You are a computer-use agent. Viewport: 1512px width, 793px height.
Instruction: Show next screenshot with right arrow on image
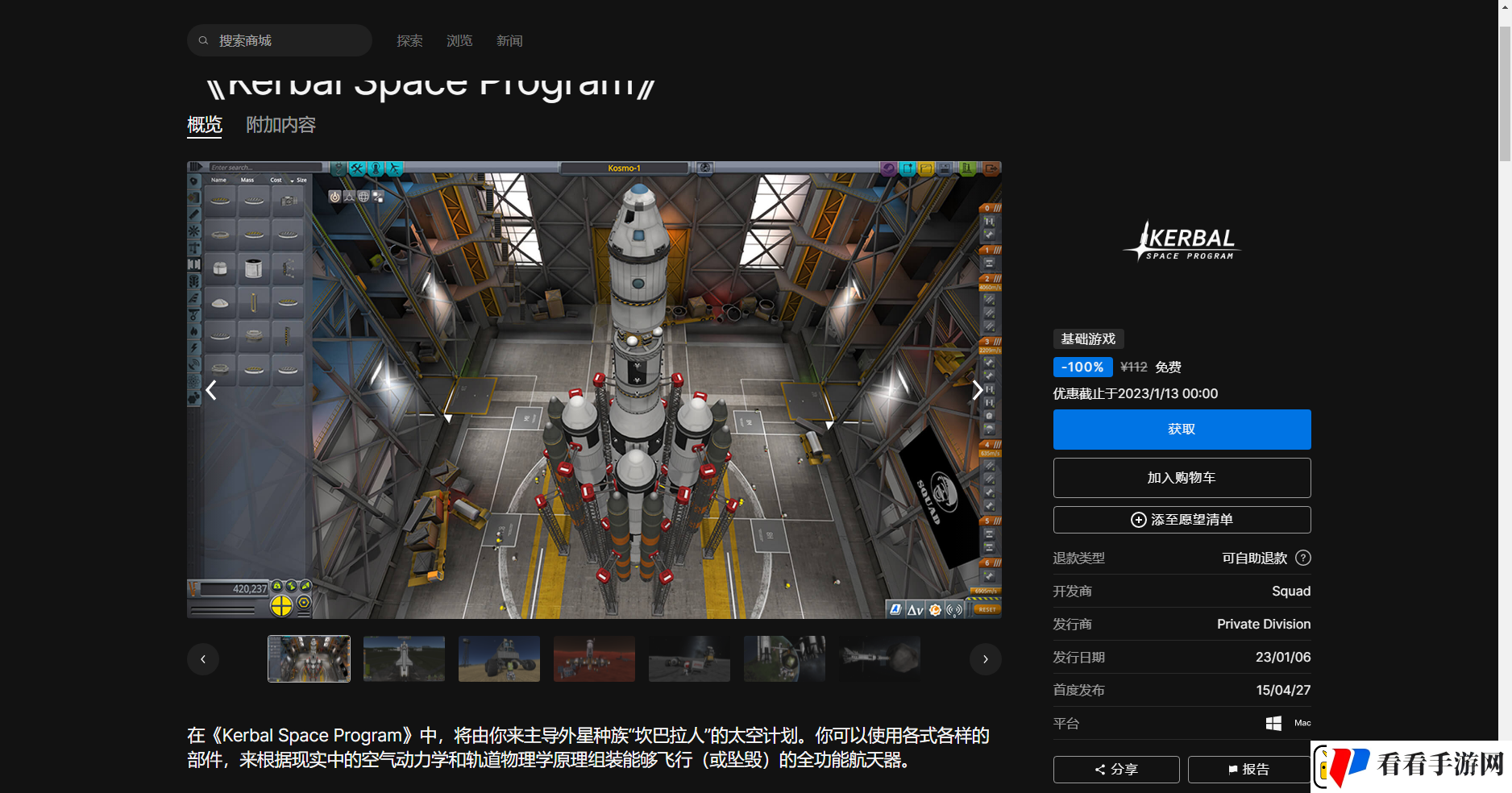point(977,390)
